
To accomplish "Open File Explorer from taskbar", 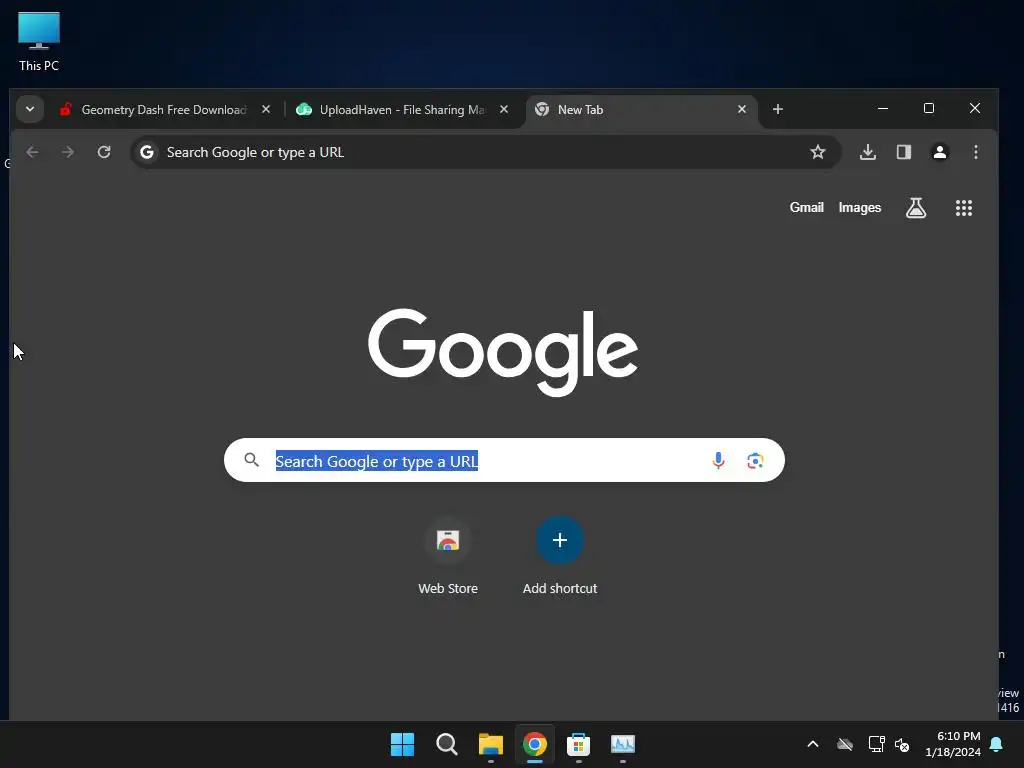I will [490, 744].
